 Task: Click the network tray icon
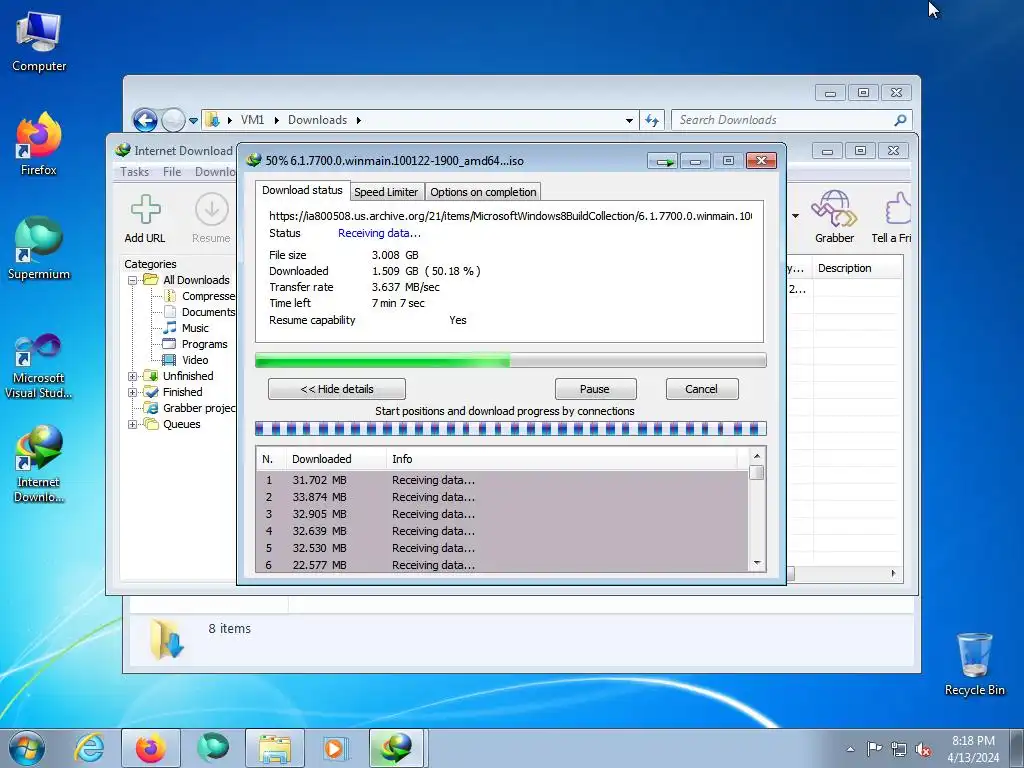[899, 749]
